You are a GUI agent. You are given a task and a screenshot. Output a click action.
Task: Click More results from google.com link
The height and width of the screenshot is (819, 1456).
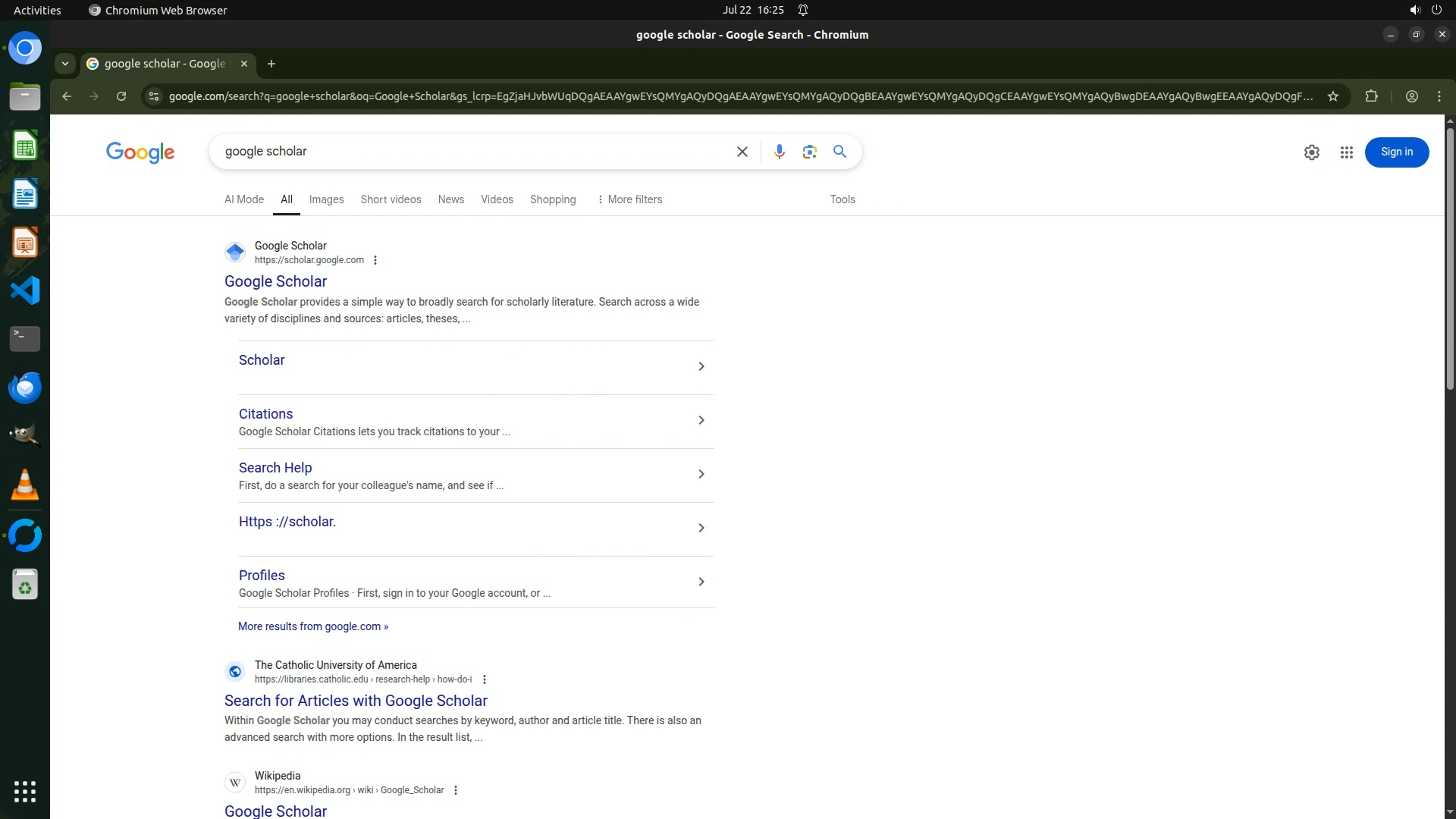pyautogui.click(x=312, y=626)
